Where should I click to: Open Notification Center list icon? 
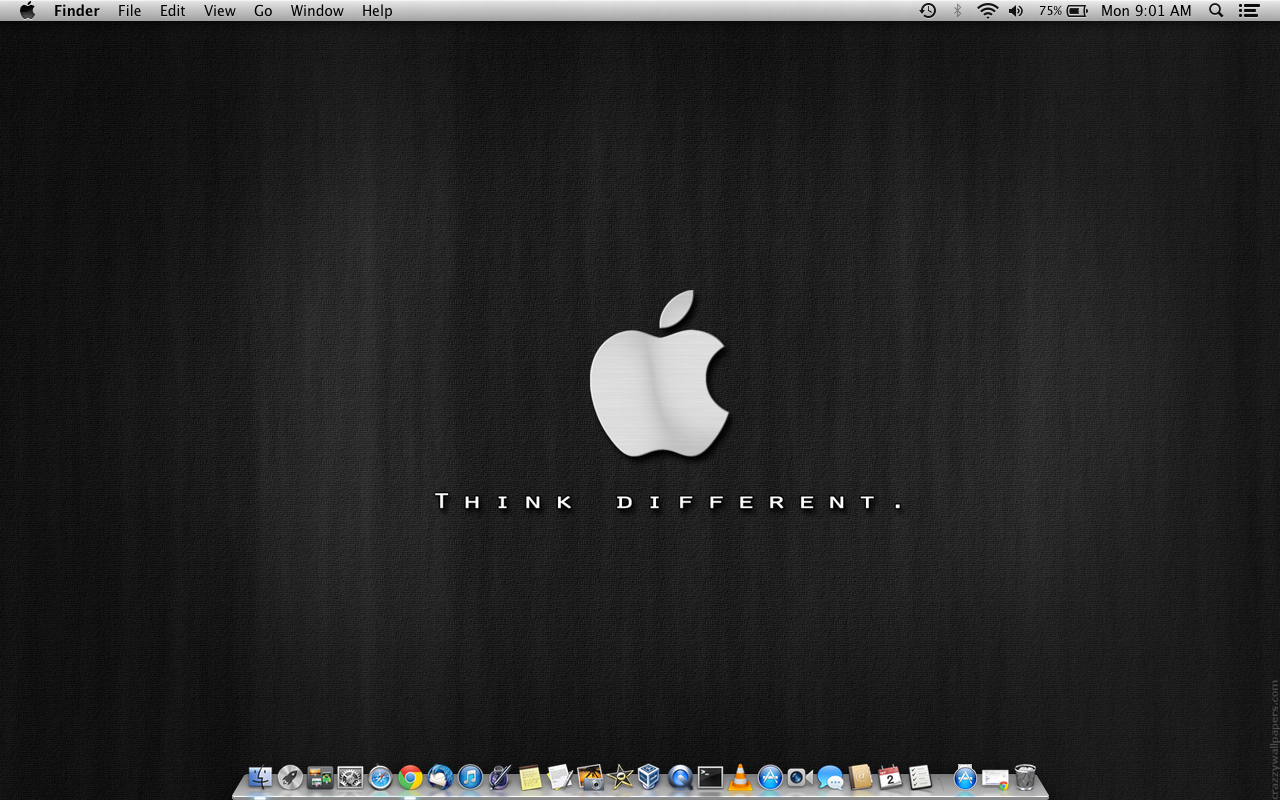point(1248,11)
